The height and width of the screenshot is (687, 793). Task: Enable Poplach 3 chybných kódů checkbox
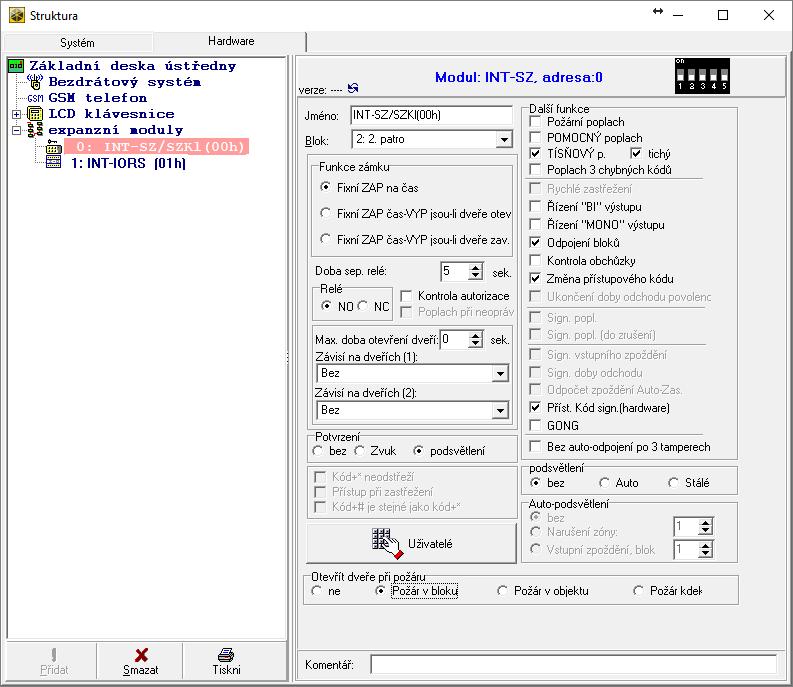pos(535,169)
